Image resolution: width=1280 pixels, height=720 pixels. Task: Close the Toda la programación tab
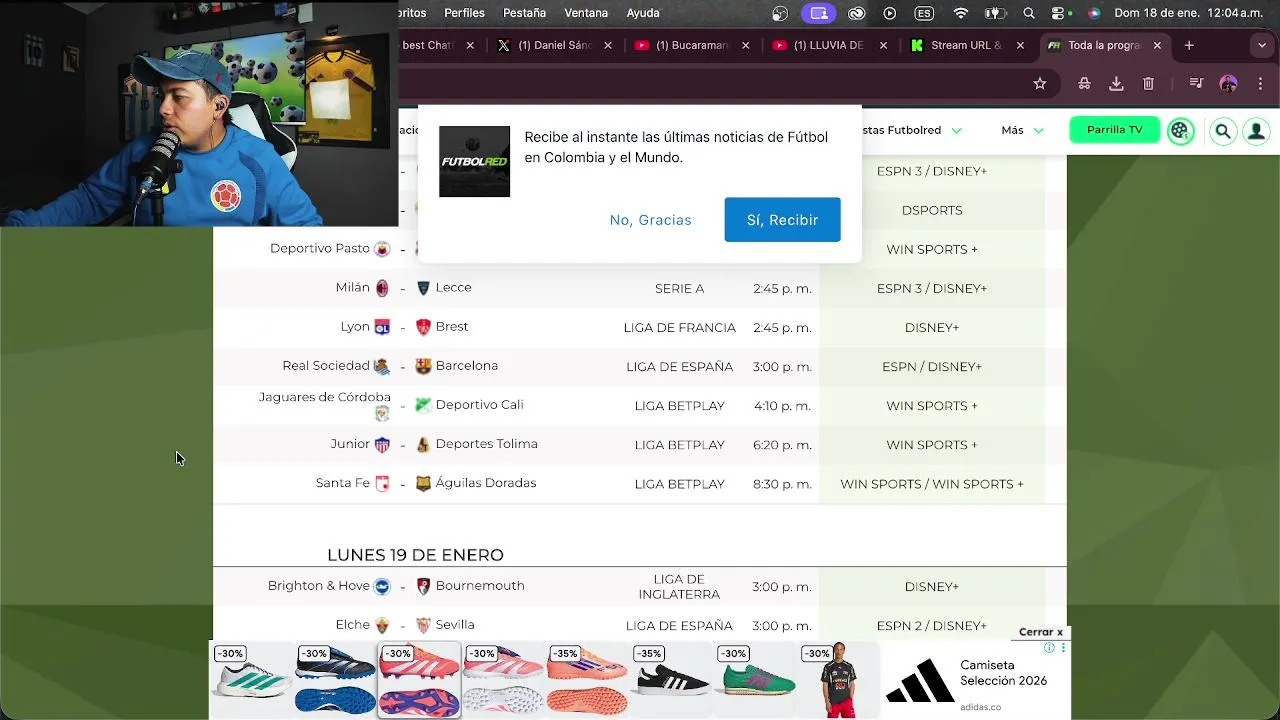tap(1157, 45)
